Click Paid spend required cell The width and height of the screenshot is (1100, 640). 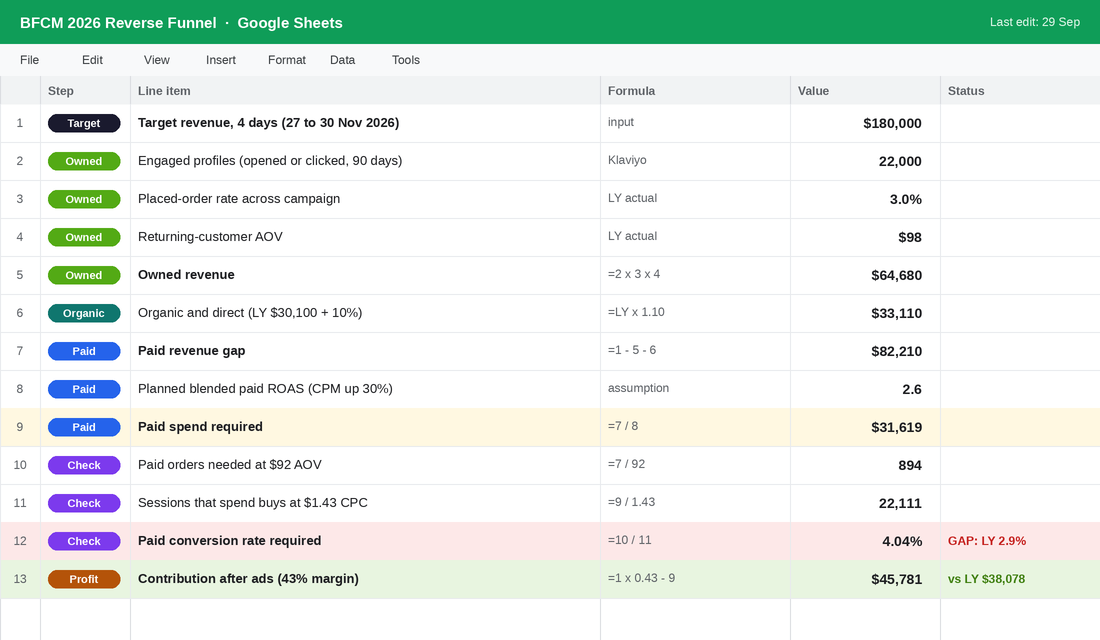[365, 427]
